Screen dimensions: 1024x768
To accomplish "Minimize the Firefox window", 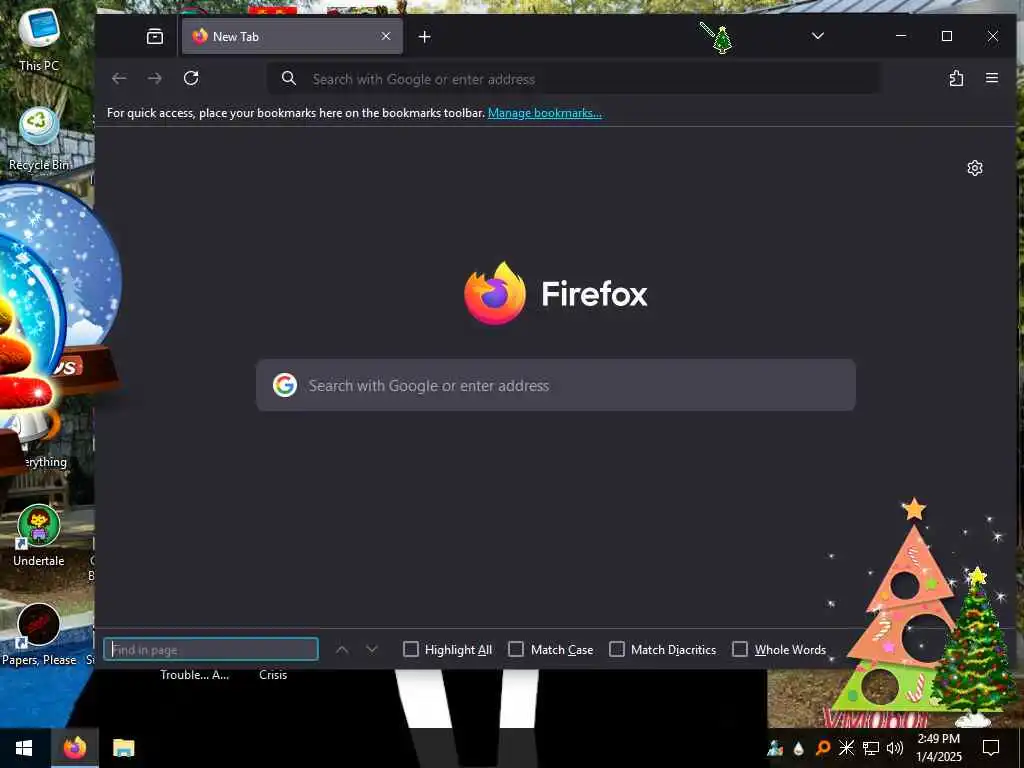I will 901,36.
